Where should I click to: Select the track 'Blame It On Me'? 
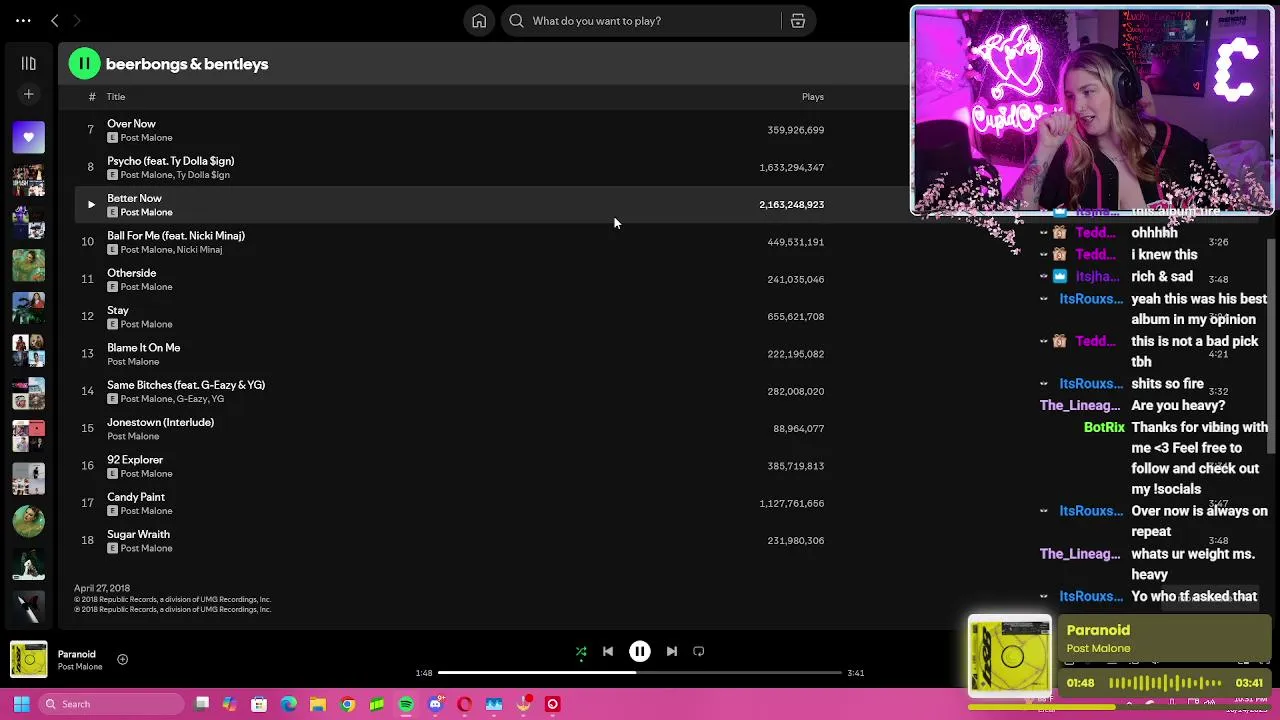pos(143,348)
